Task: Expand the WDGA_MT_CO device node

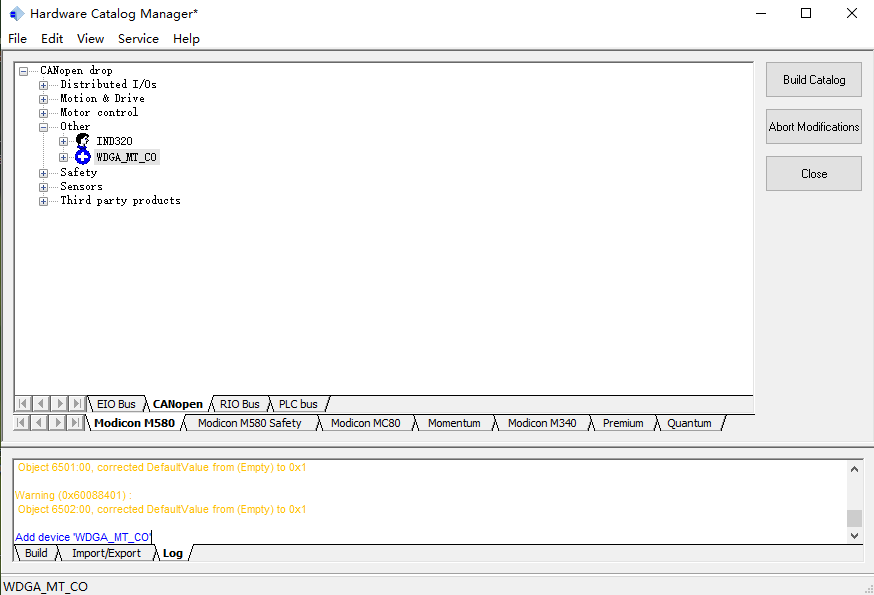Action: [64, 157]
